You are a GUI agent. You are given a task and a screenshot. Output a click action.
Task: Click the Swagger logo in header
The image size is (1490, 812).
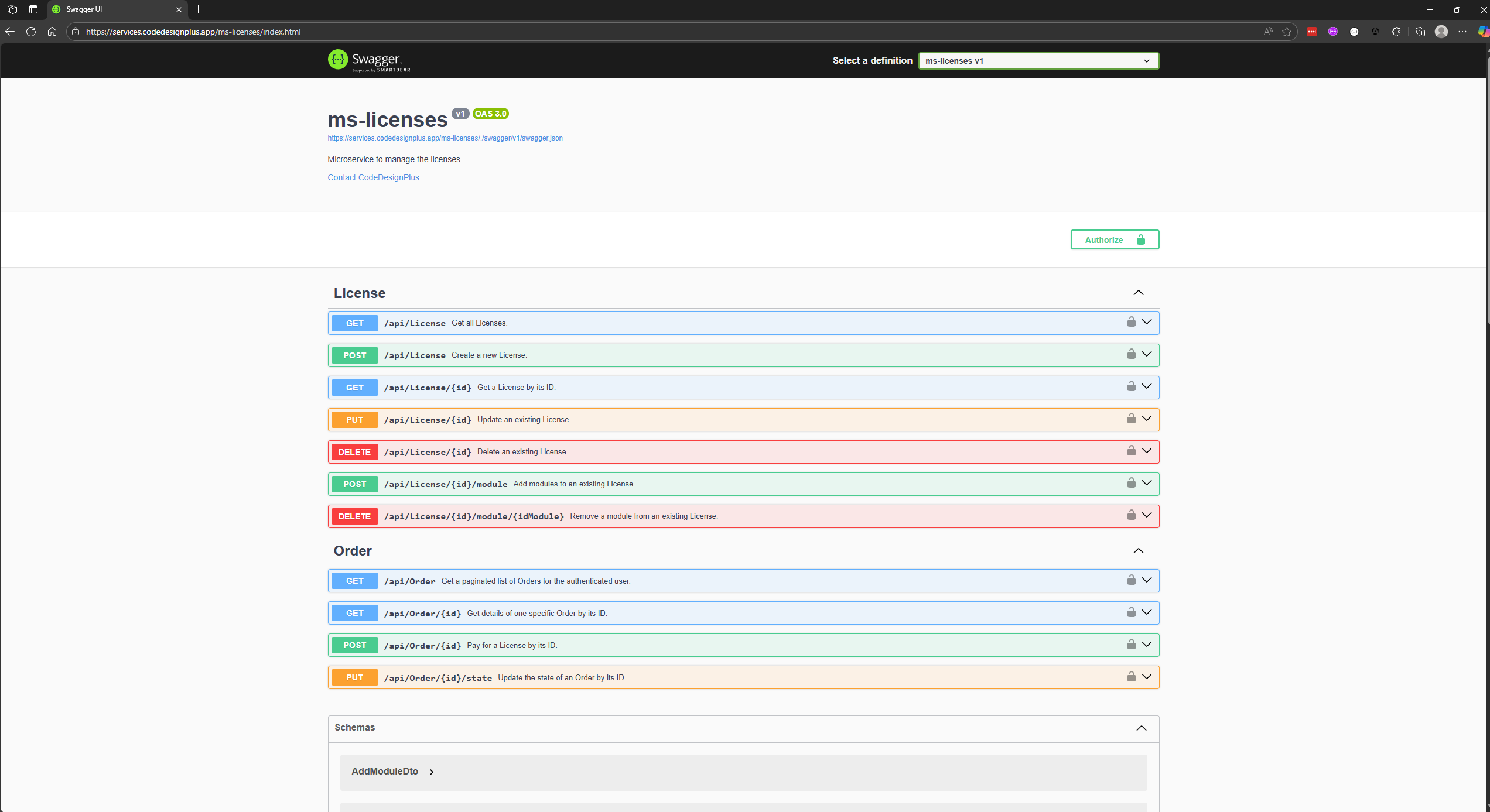click(x=369, y=60)
